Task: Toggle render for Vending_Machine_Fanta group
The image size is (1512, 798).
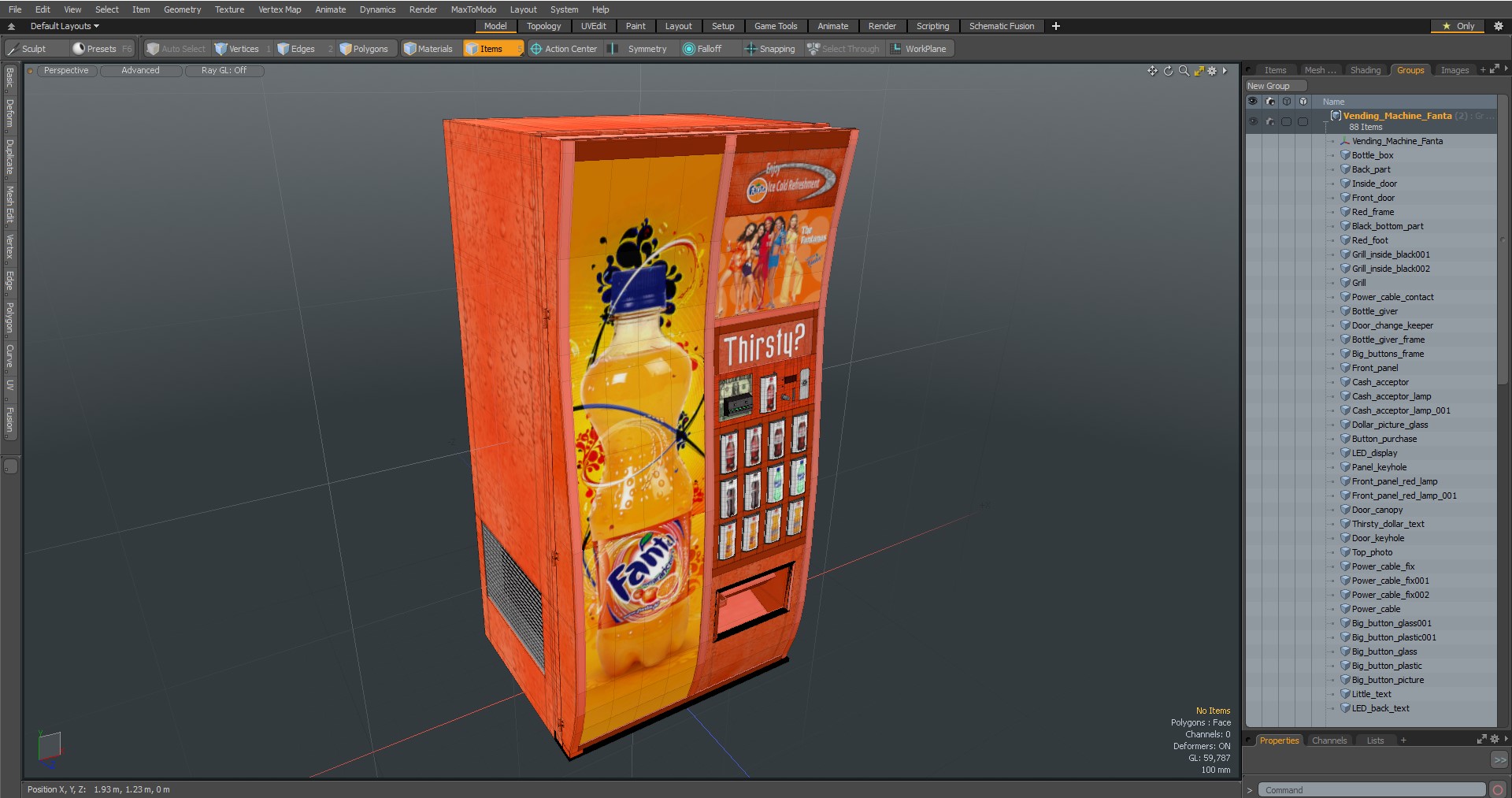Action: point(1269,121)
